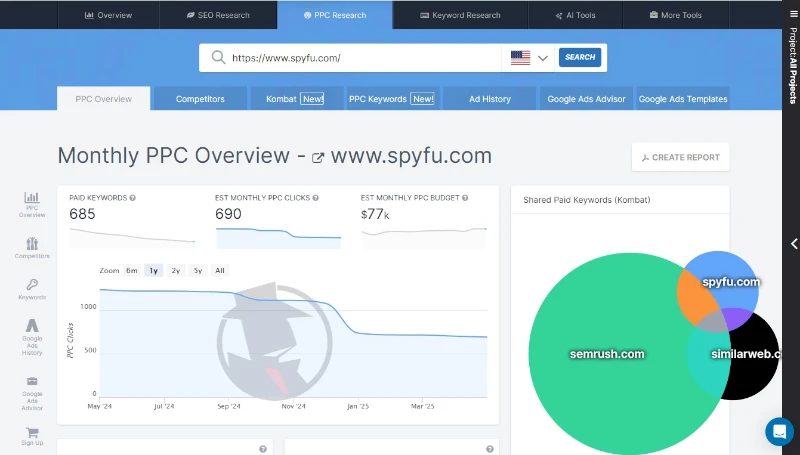Select the PPC Research navigation tab
Viewport: 800px width, 455px height.
(335, 15)
